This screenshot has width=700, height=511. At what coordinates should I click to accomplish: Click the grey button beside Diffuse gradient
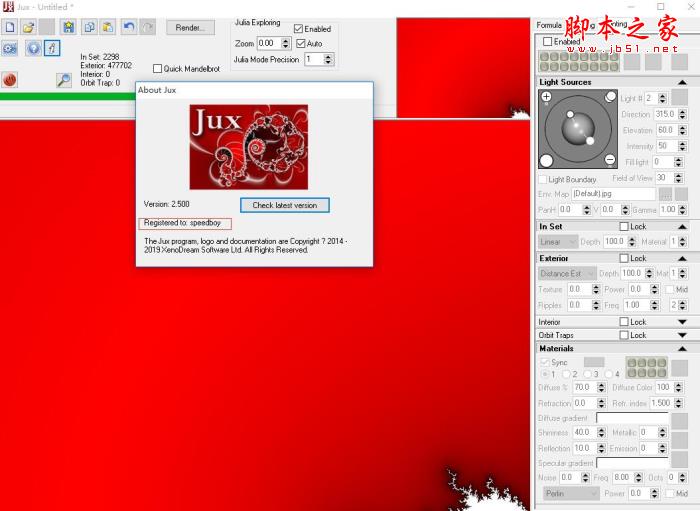point(679,421)
